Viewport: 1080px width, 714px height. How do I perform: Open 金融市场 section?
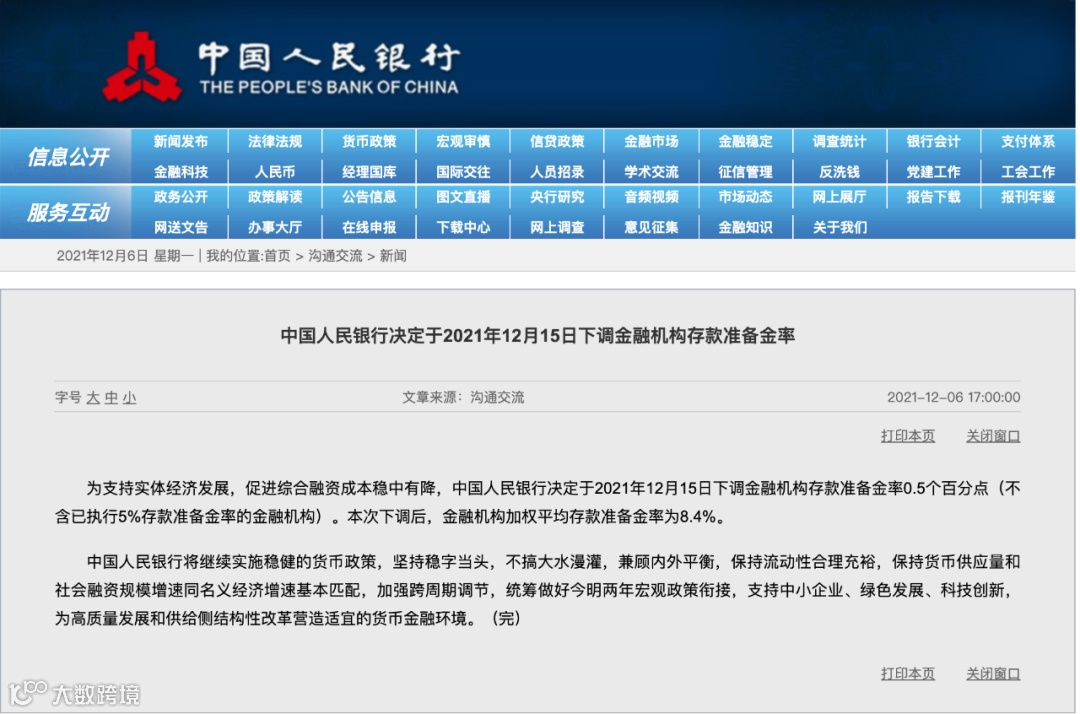point(651,142)
